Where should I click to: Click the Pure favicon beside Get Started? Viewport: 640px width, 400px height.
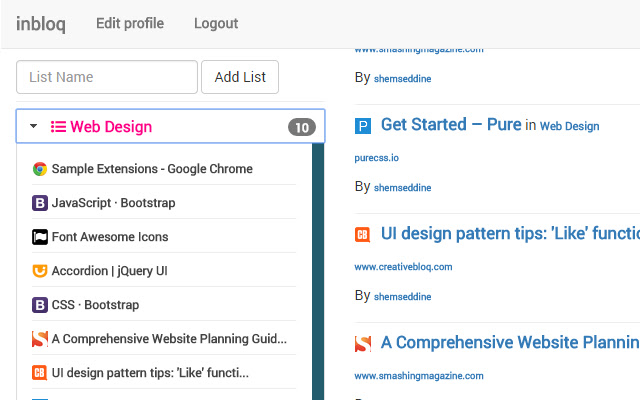(363, 126)
